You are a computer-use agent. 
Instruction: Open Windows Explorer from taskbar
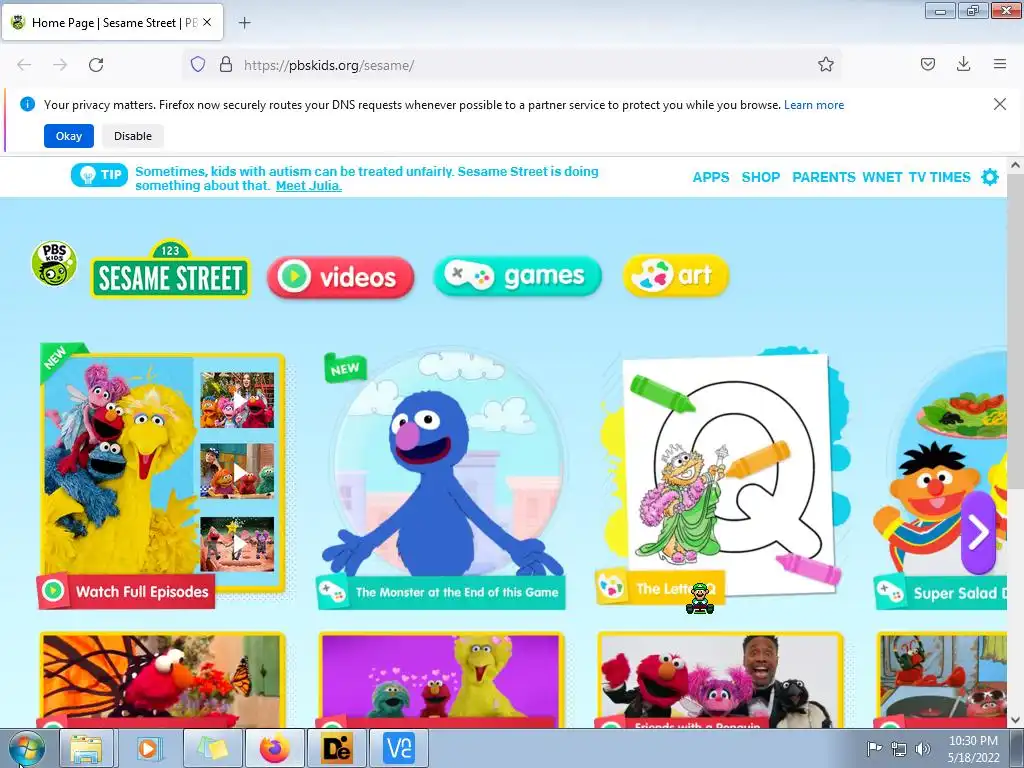coord(86,748)
